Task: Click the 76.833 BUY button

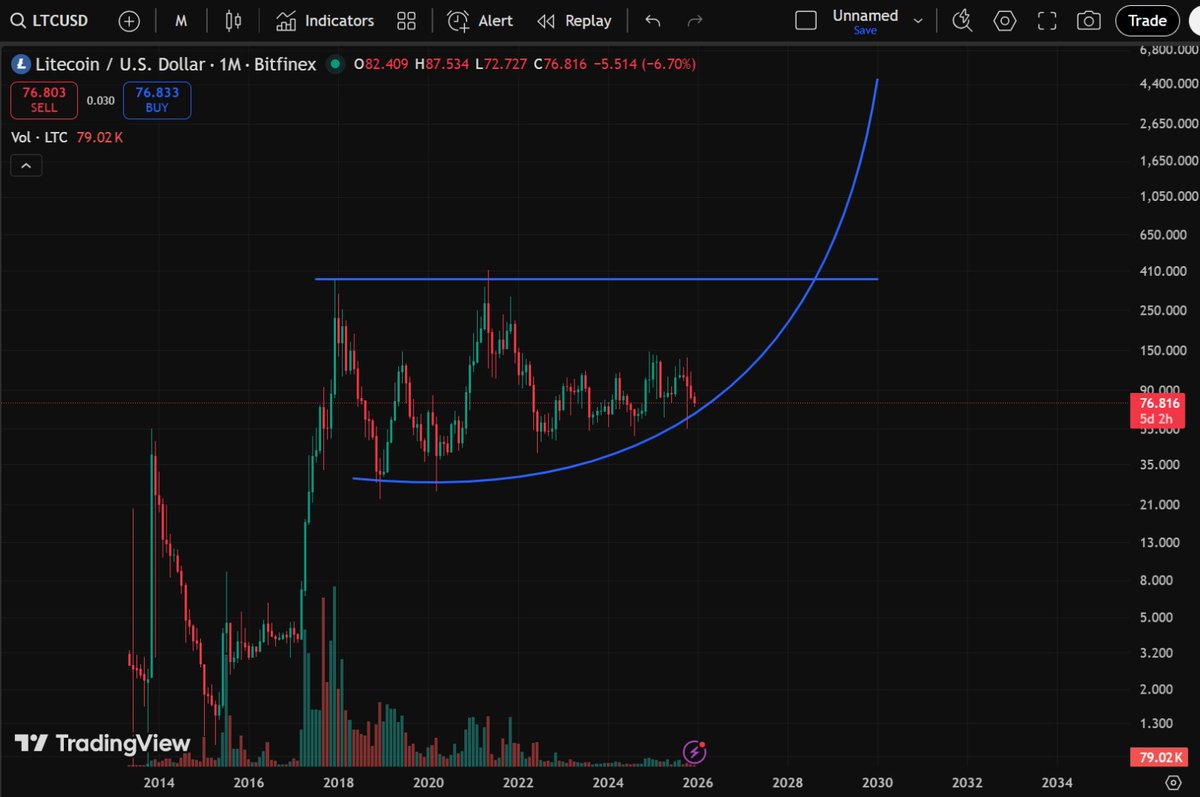Action: 157,100
